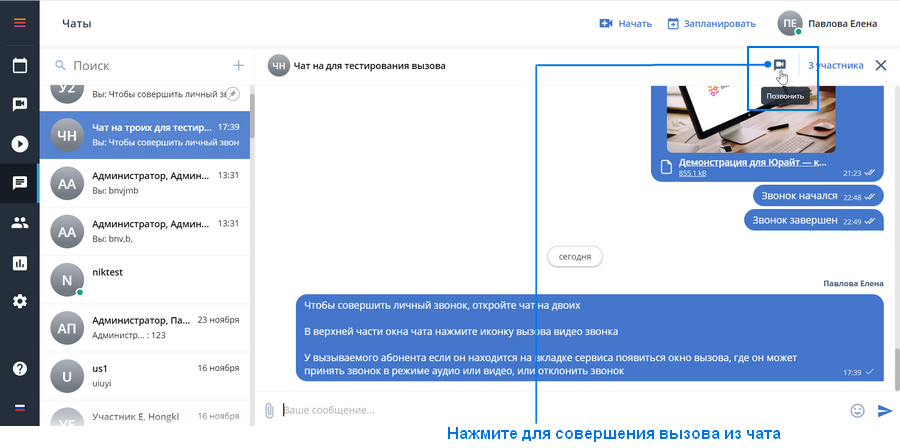Viewport: 900px width, 448px height.
Task: Click the plus icon to create chat
Action: tap(238, 65)
